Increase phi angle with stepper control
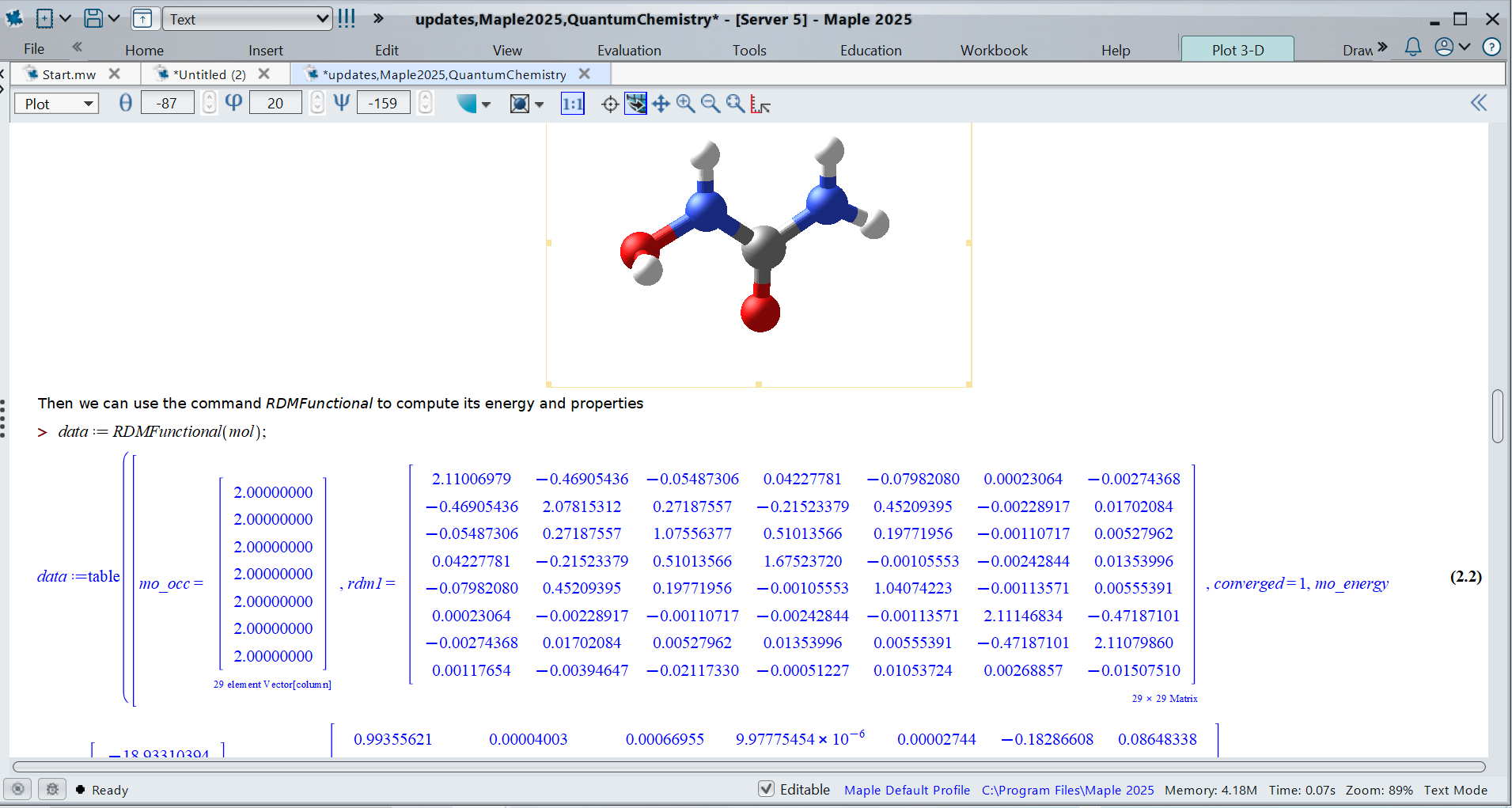This screenshot has width=1512, height=808. point(316,97)
